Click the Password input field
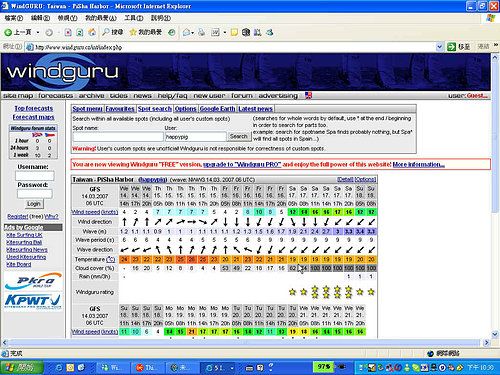The height and width of the screenshot is (375, 500). 35,194
